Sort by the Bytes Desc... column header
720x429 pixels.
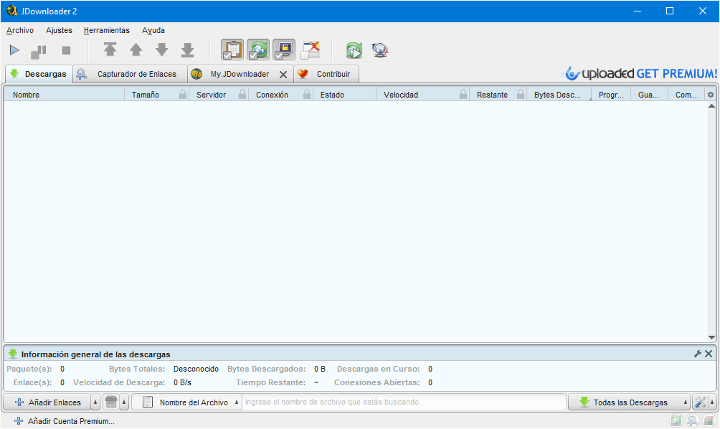pos(559,95)
